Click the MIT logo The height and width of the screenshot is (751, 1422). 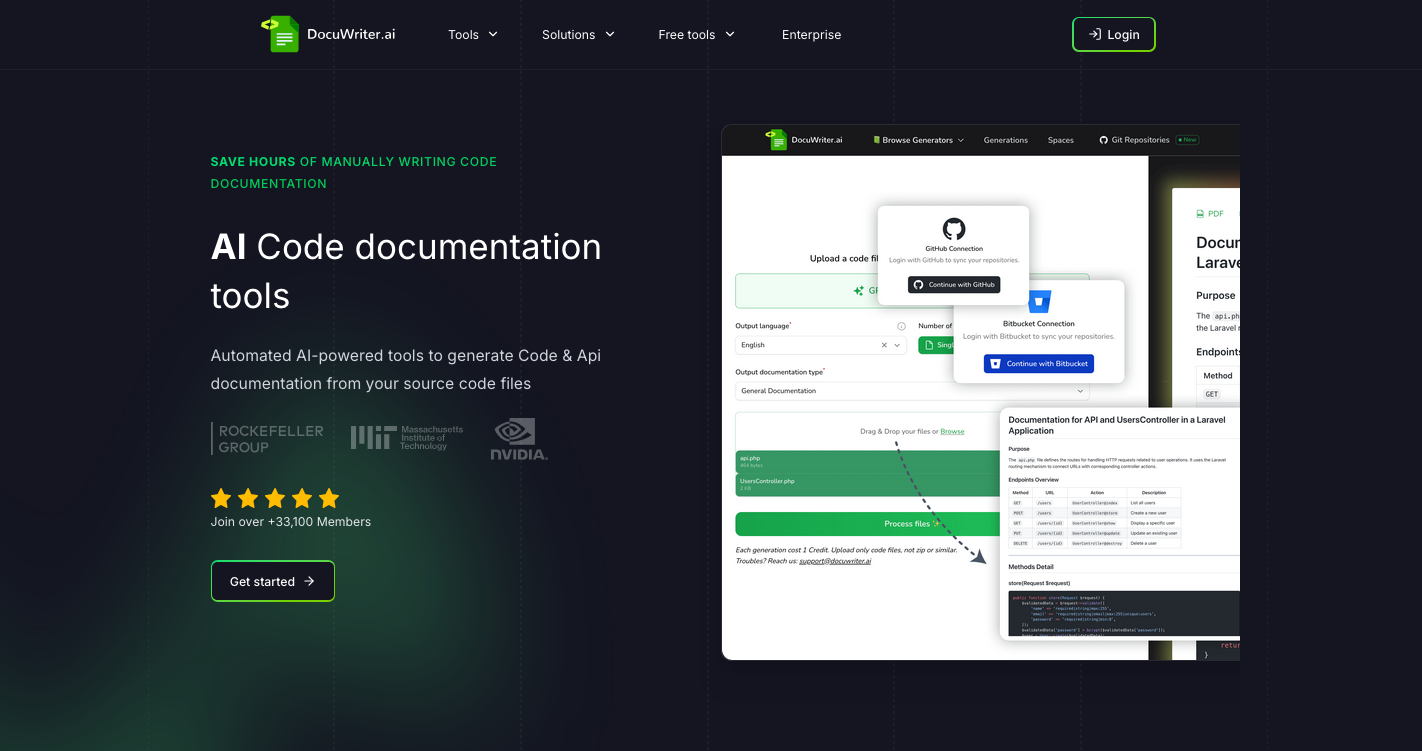(x=407, y=438)
